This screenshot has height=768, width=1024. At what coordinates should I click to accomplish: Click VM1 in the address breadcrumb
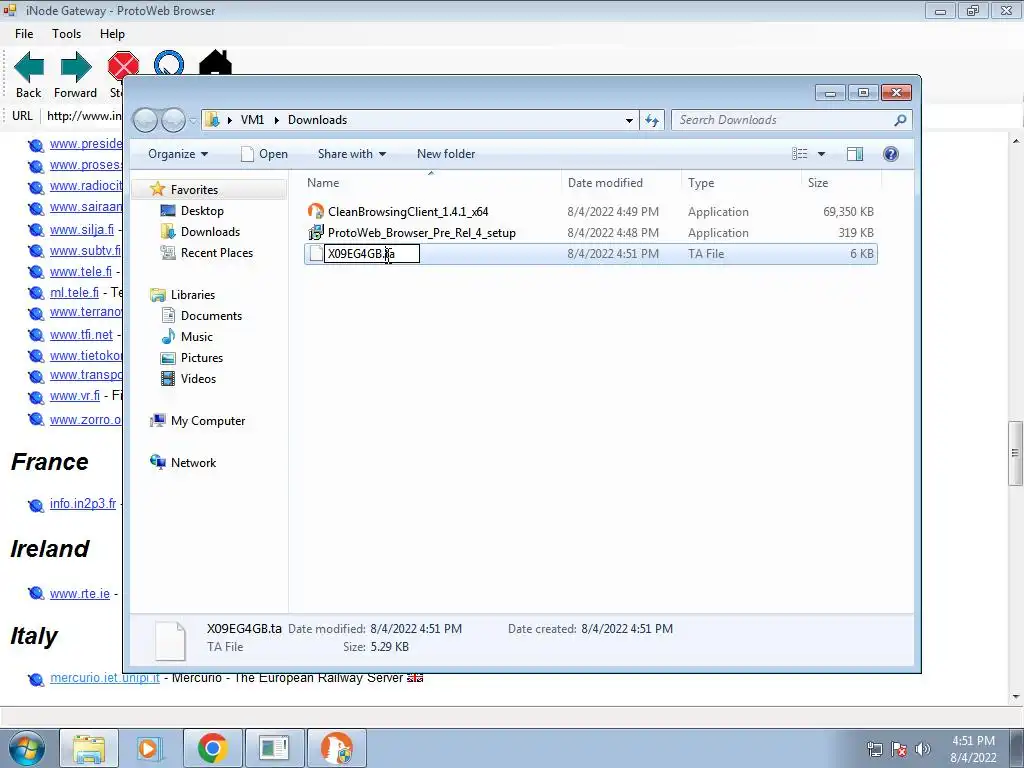click(252, 120)
